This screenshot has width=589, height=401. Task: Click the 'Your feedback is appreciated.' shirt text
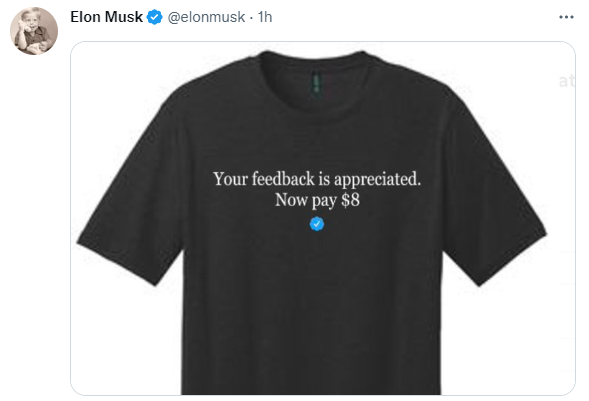point(317,179)
